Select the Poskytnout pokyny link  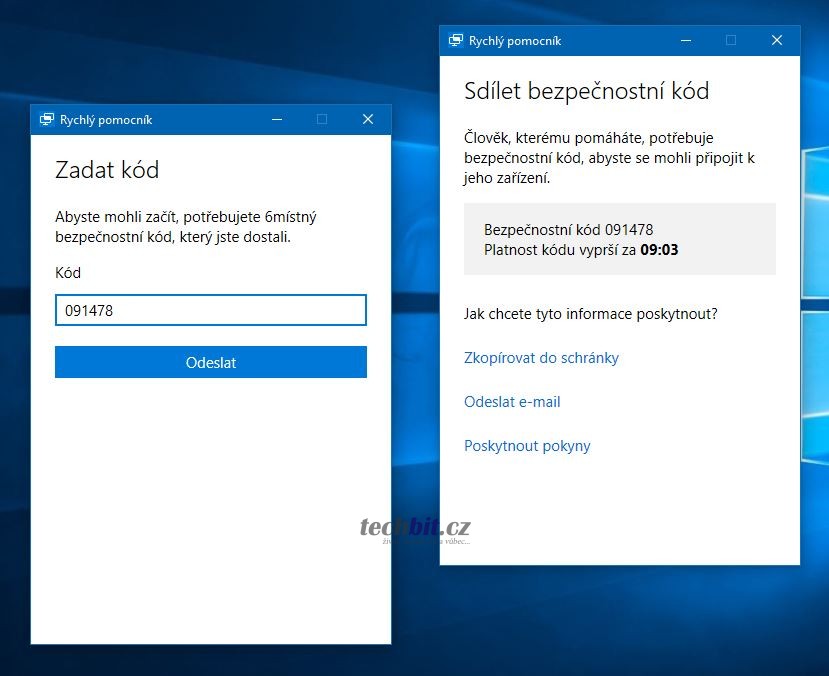point(527,446)
